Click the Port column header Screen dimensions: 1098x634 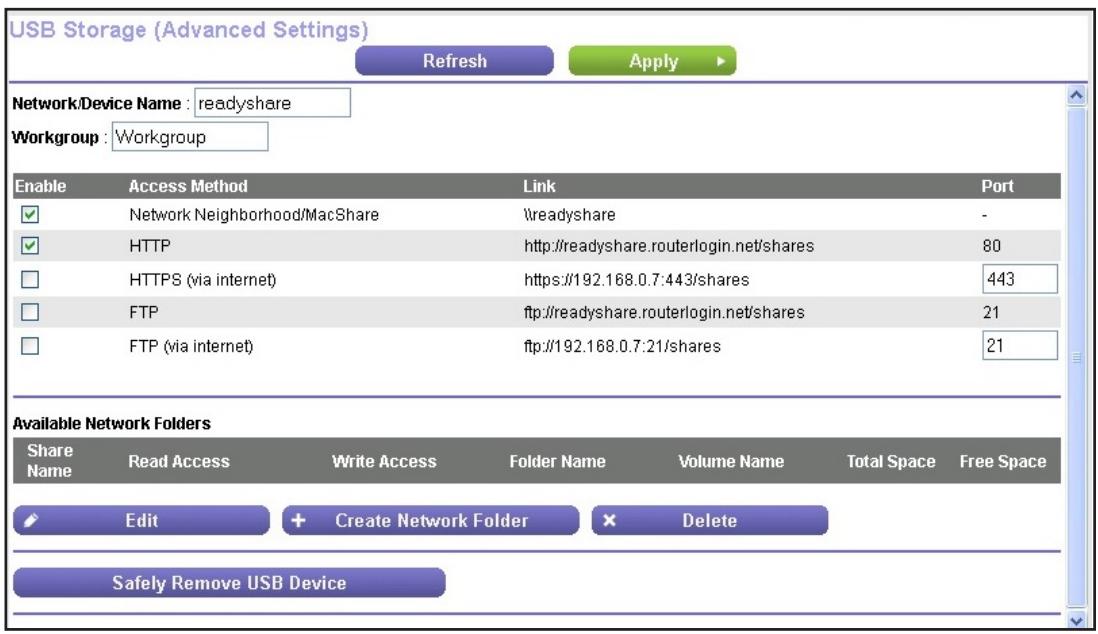point(997,186)
